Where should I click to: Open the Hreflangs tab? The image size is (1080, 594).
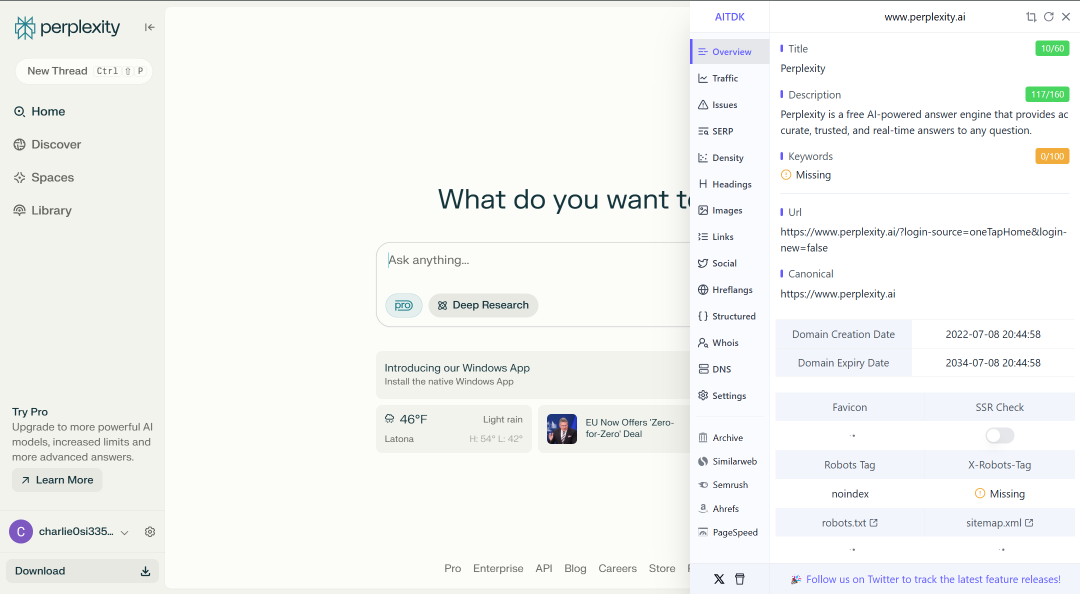point(729,289)
